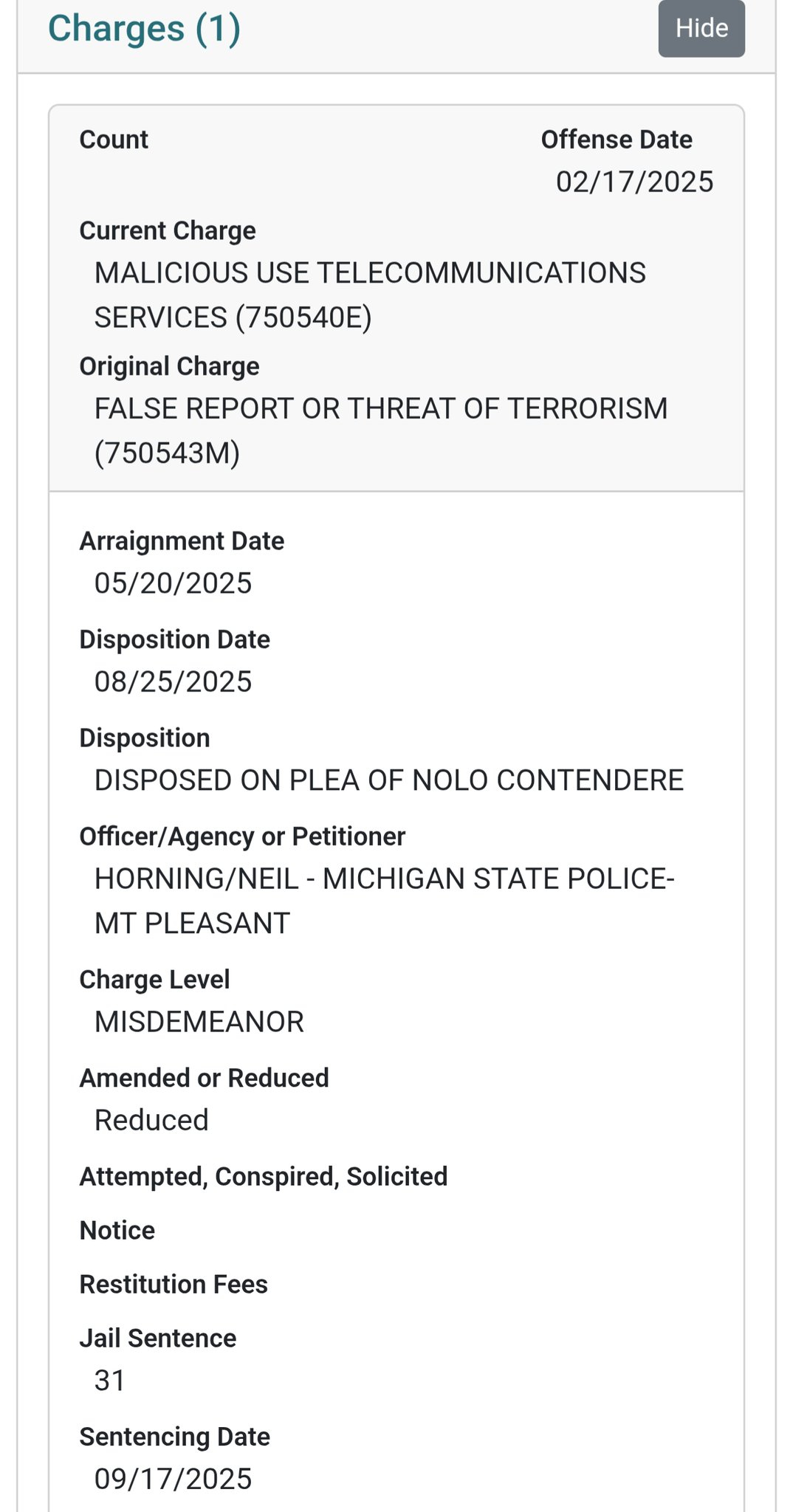
Task: Click the MISDEMEANOR charge level value
Action: point(199,1022)
